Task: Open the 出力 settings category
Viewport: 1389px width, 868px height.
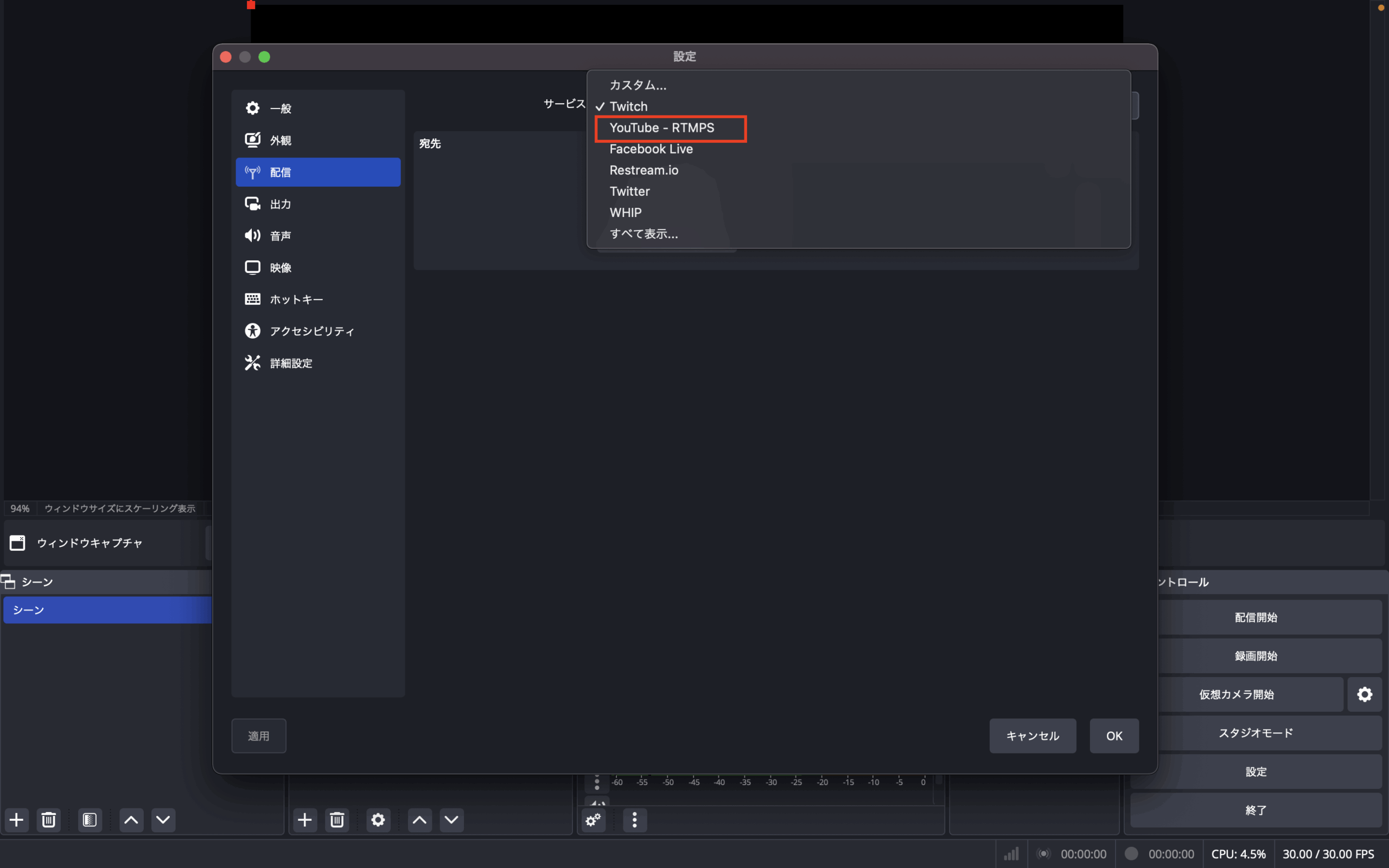Action: click(x=318, y=204)
